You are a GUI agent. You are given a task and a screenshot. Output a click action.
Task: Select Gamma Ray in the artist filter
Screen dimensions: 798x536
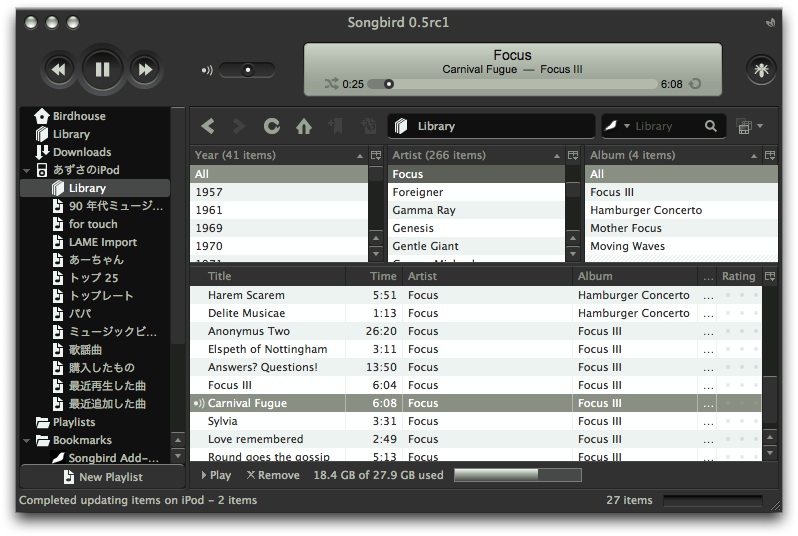tap(476, 210)
